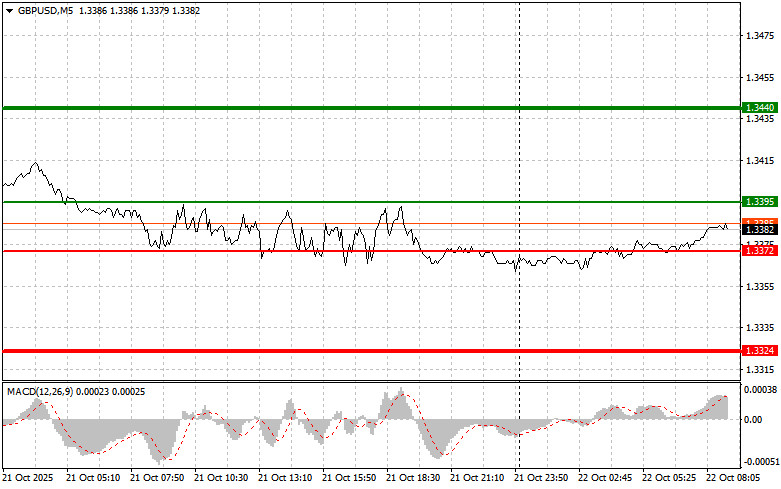Viewport: 781px width, 489px height.
Task: Click the 21 Oct 05:10 time label
Action: pos(93,478)
